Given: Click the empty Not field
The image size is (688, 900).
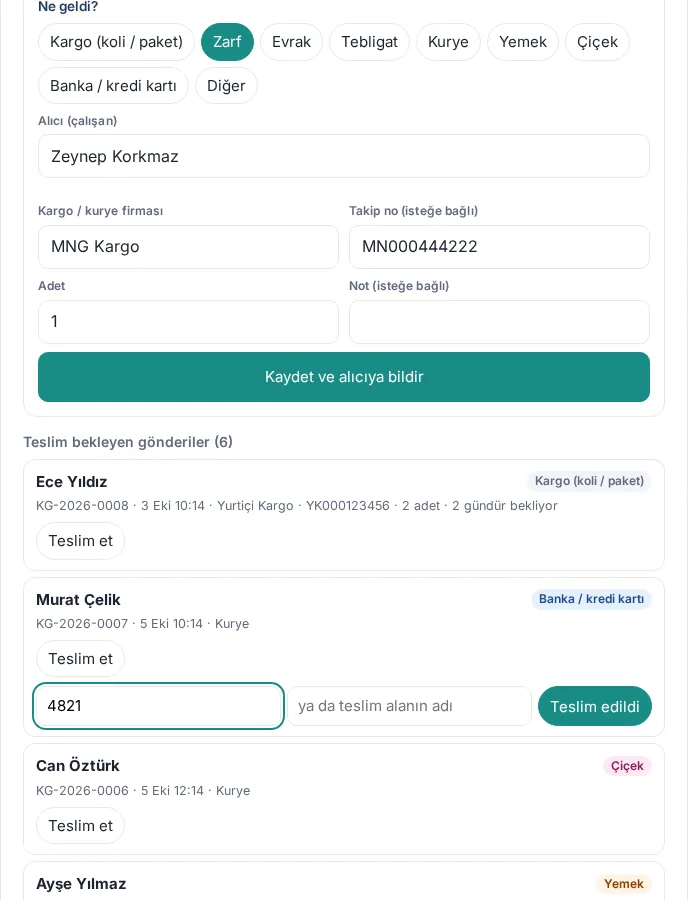Looking at the screenshot, I should (499, 321).
